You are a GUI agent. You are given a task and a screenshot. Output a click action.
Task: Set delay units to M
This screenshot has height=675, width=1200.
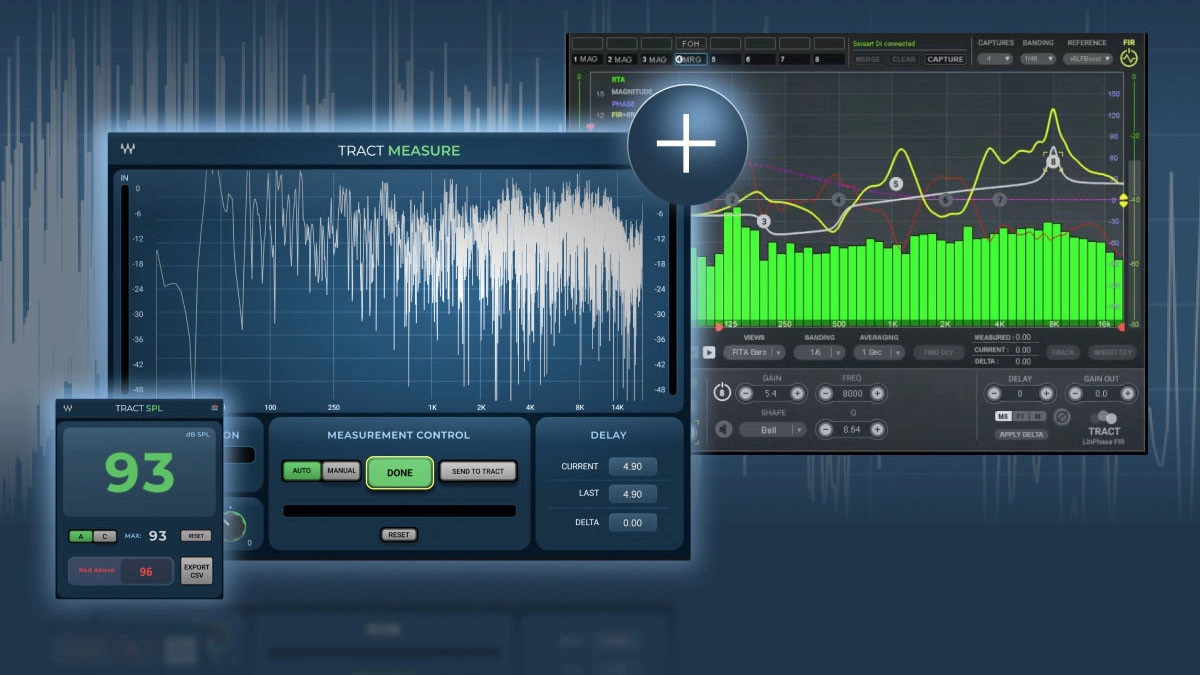(x=1037, y=416)
